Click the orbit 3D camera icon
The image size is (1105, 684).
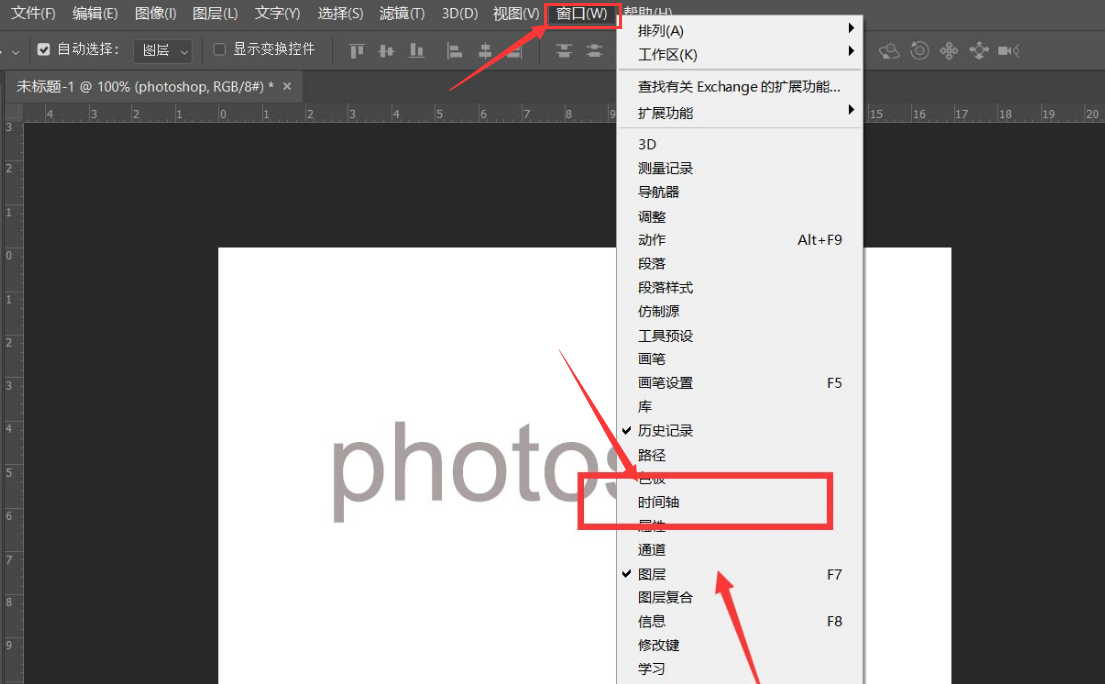click(x=890, y=50)
